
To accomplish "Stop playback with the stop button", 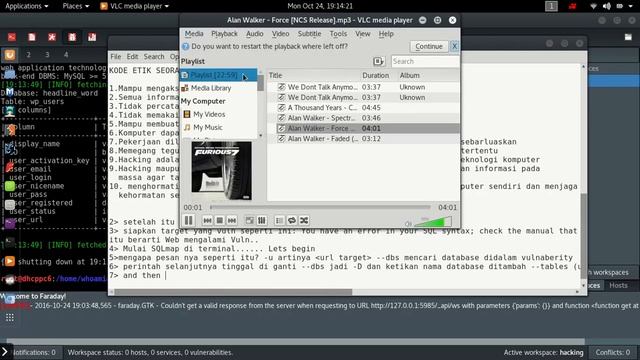I will [x=220, y=220].
